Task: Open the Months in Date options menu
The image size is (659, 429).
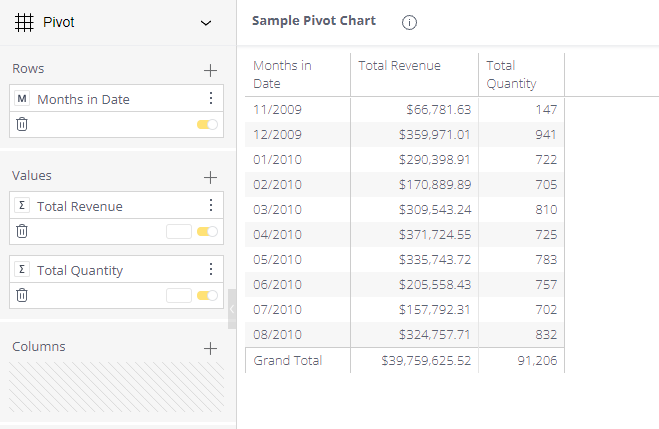Action: tap(210, 99)
